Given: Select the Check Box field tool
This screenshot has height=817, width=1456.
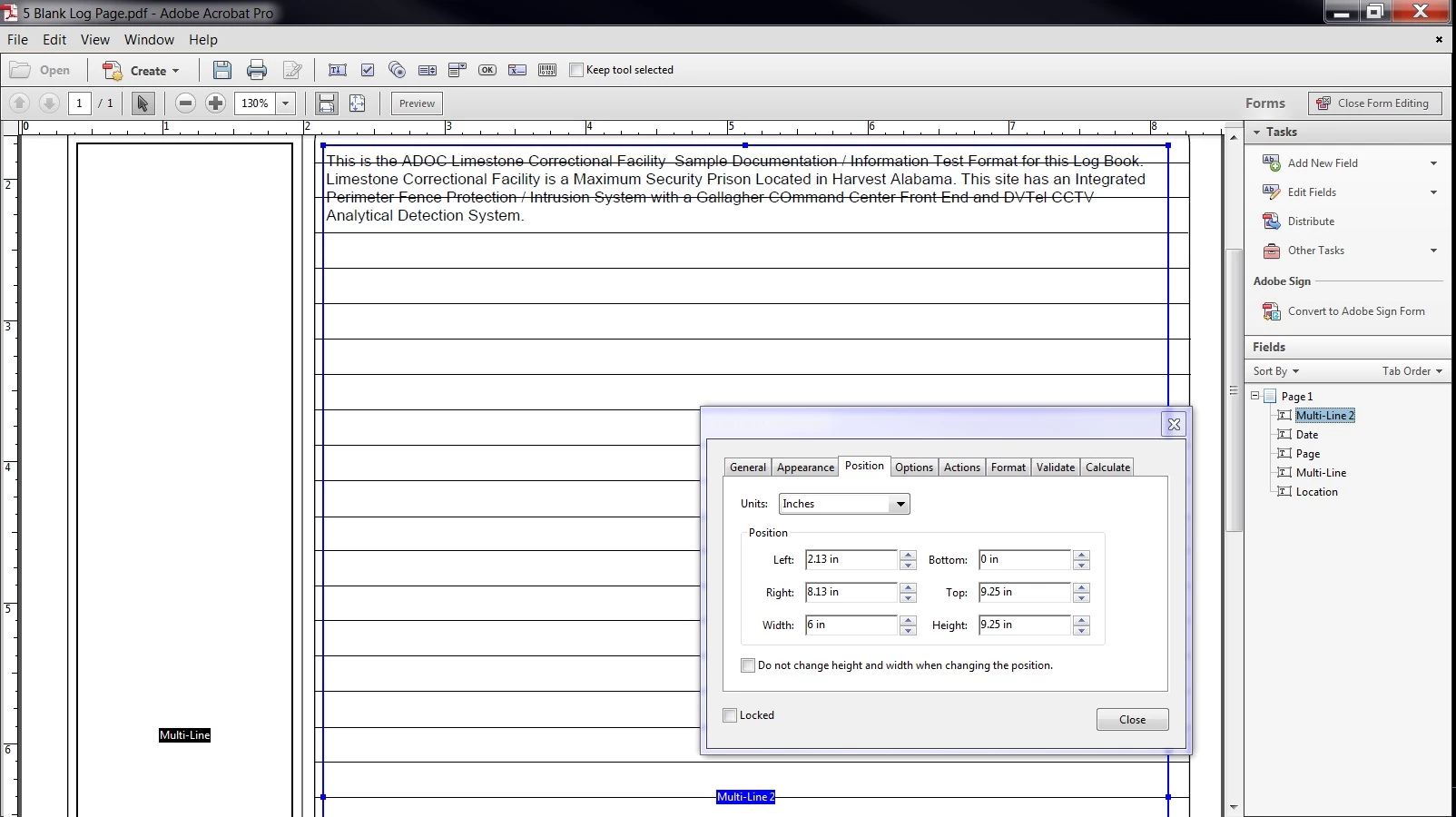Looking at the screenshot, I should [368, 70].
